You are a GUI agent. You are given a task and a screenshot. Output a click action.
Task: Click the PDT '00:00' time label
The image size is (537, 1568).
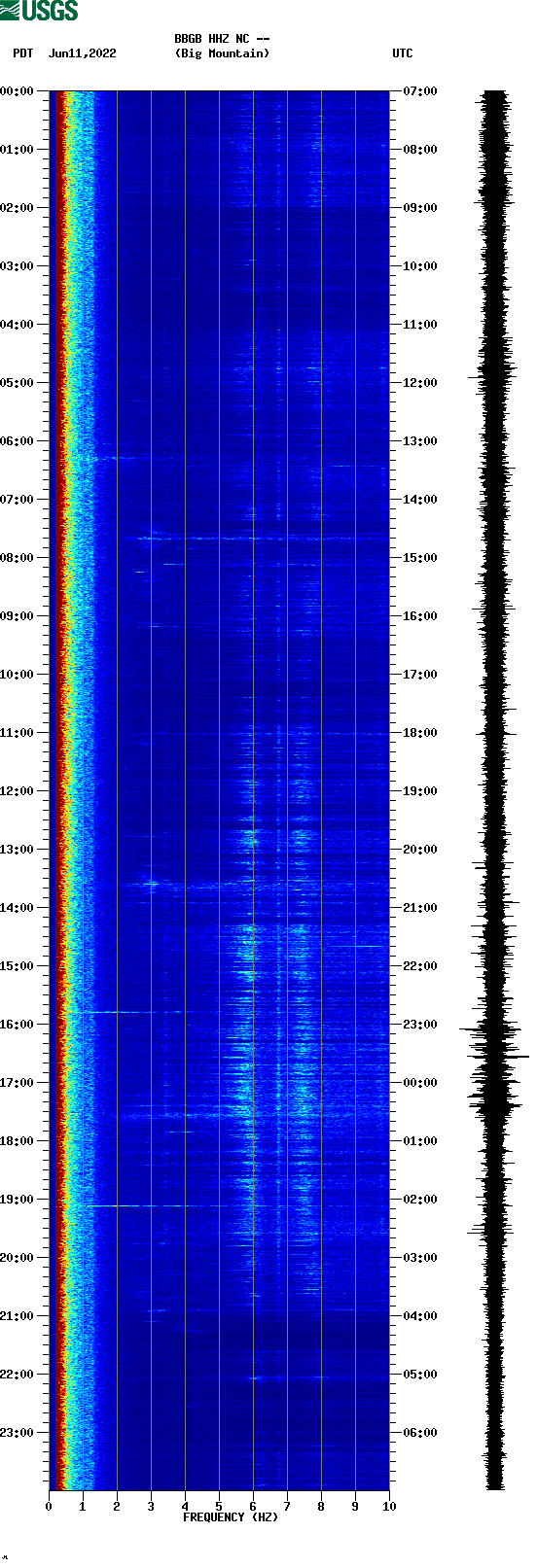click(18, 91)
